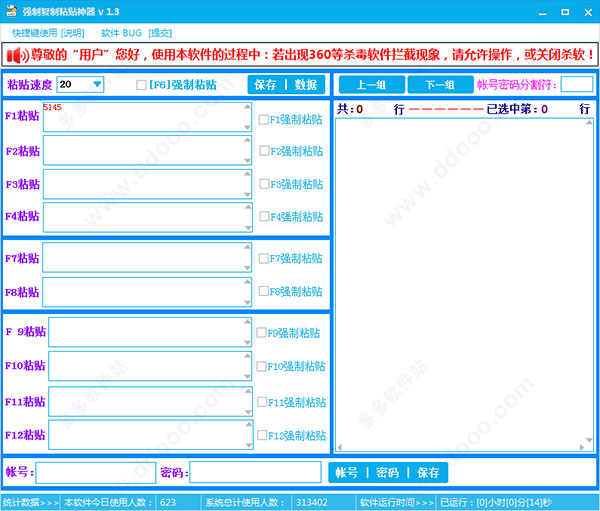
Task: Click the F1粘贴 text box up arrow
Action: (x=247, y=107)
